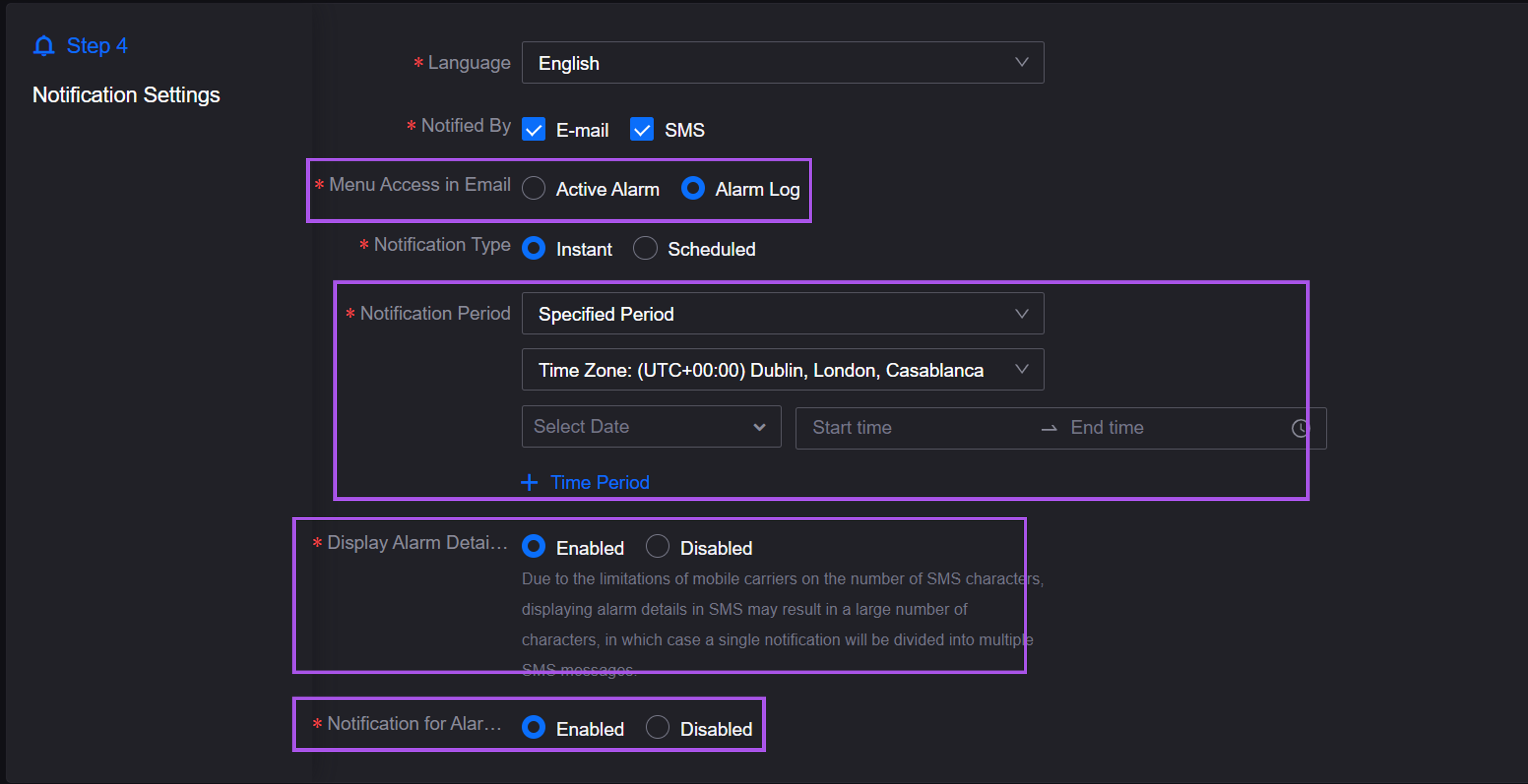Expand the Specified Period dropdown
1528x784 pixels.
782,313
